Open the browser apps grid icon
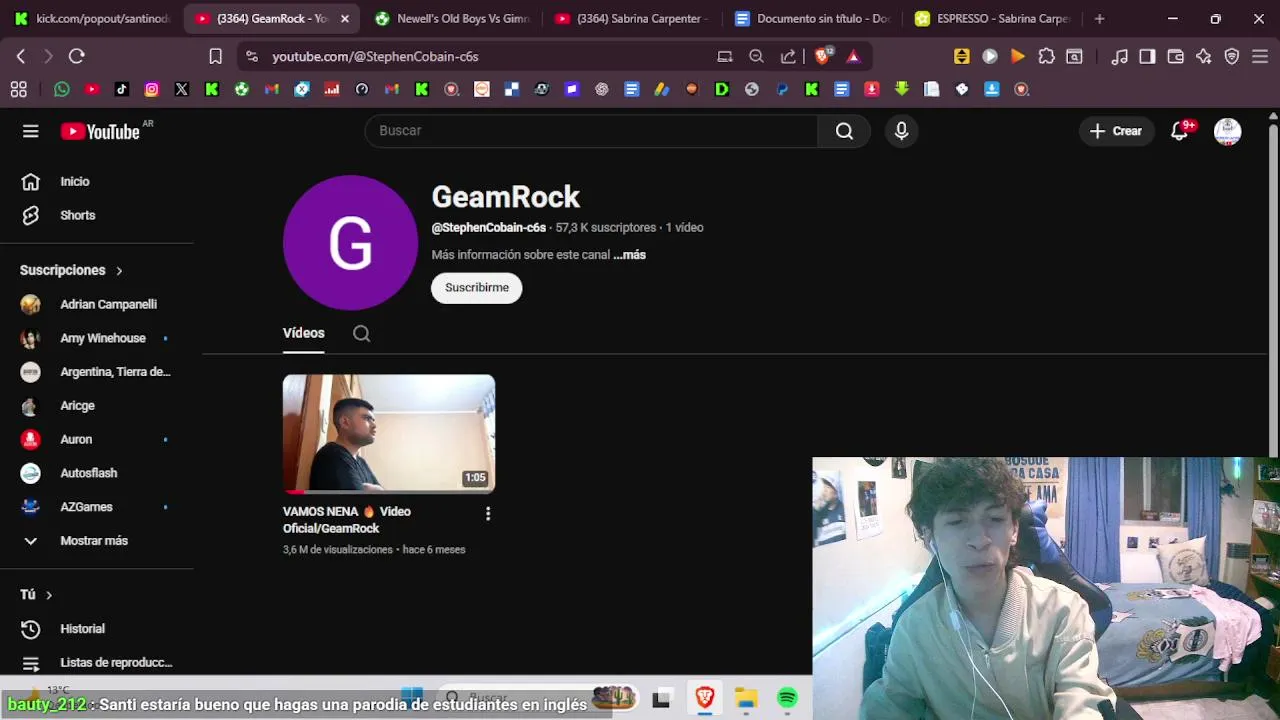 18,89
